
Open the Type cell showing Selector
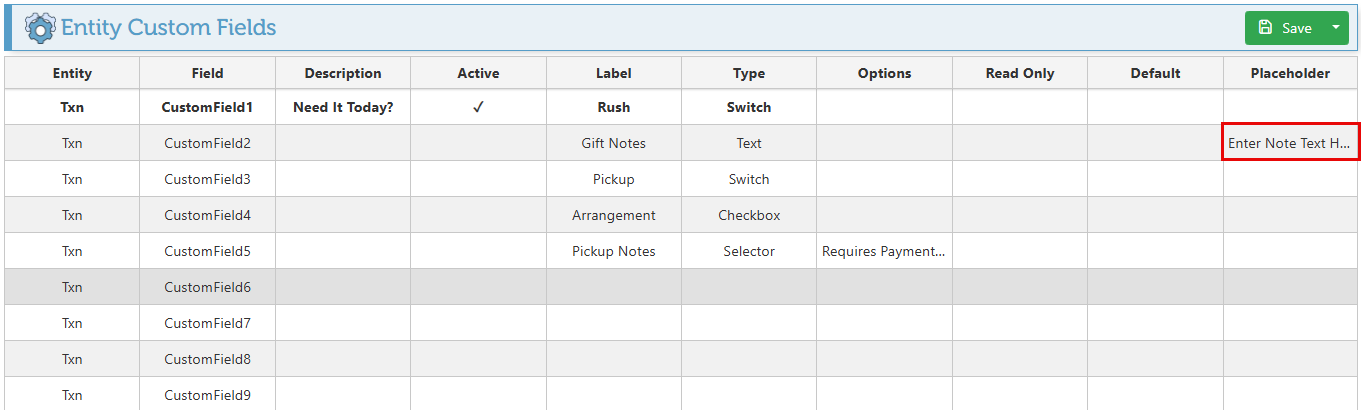pyautogui.click(x=748, y=251)
